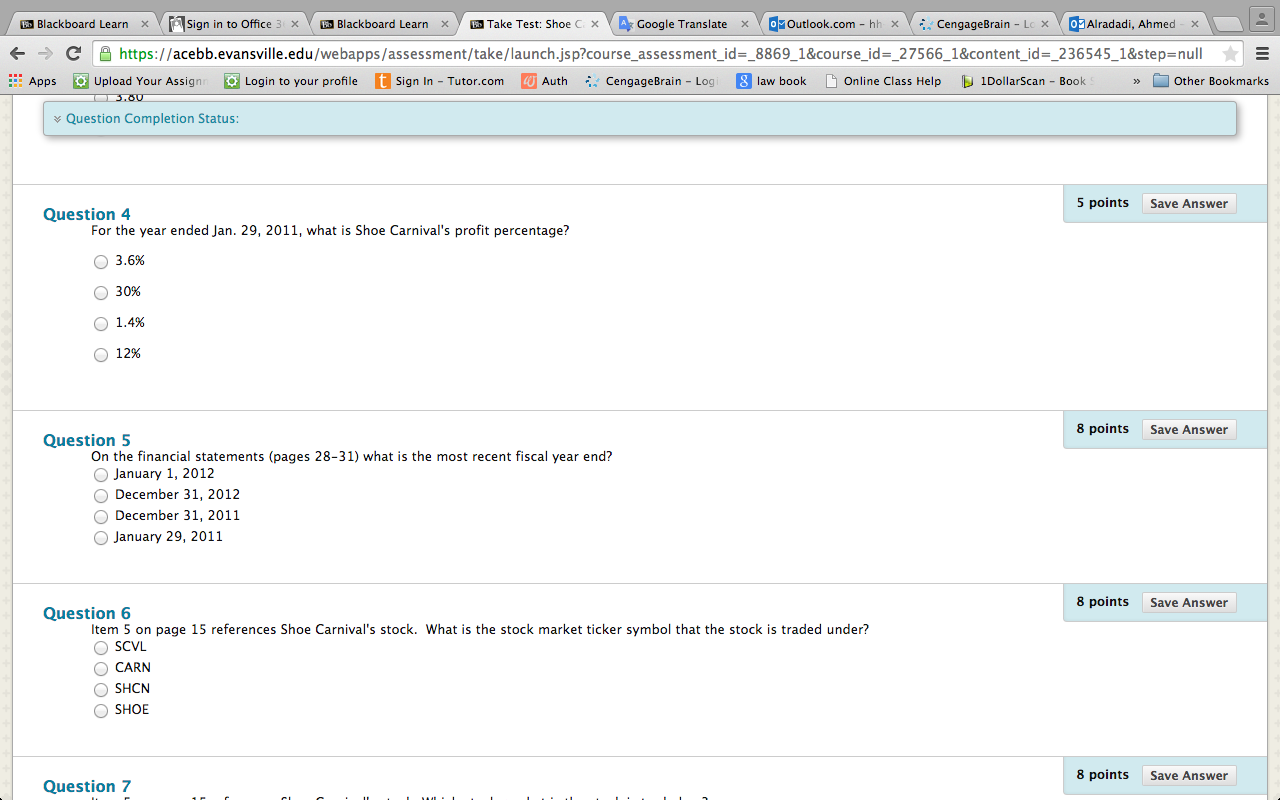Choose January 29, 2011 for Question 5

tap(101, 538)
